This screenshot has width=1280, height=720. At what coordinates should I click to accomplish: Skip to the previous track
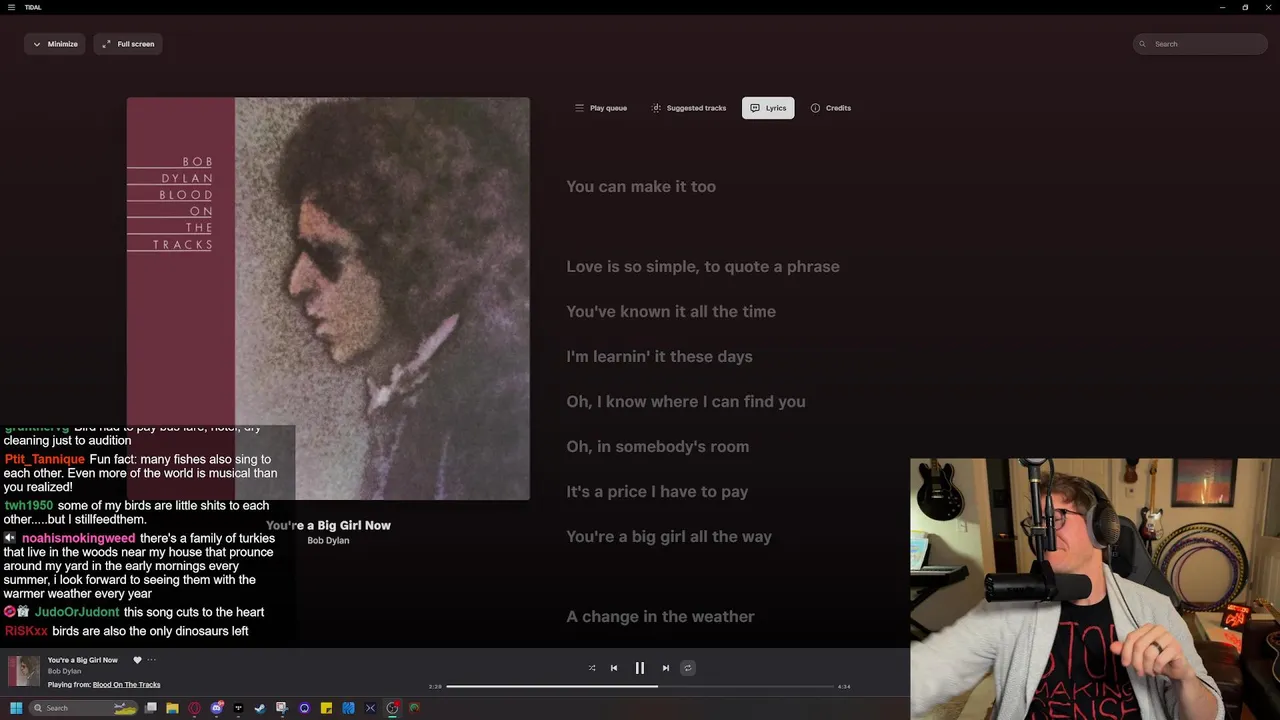pyautogui.click(x=614, y=668)
